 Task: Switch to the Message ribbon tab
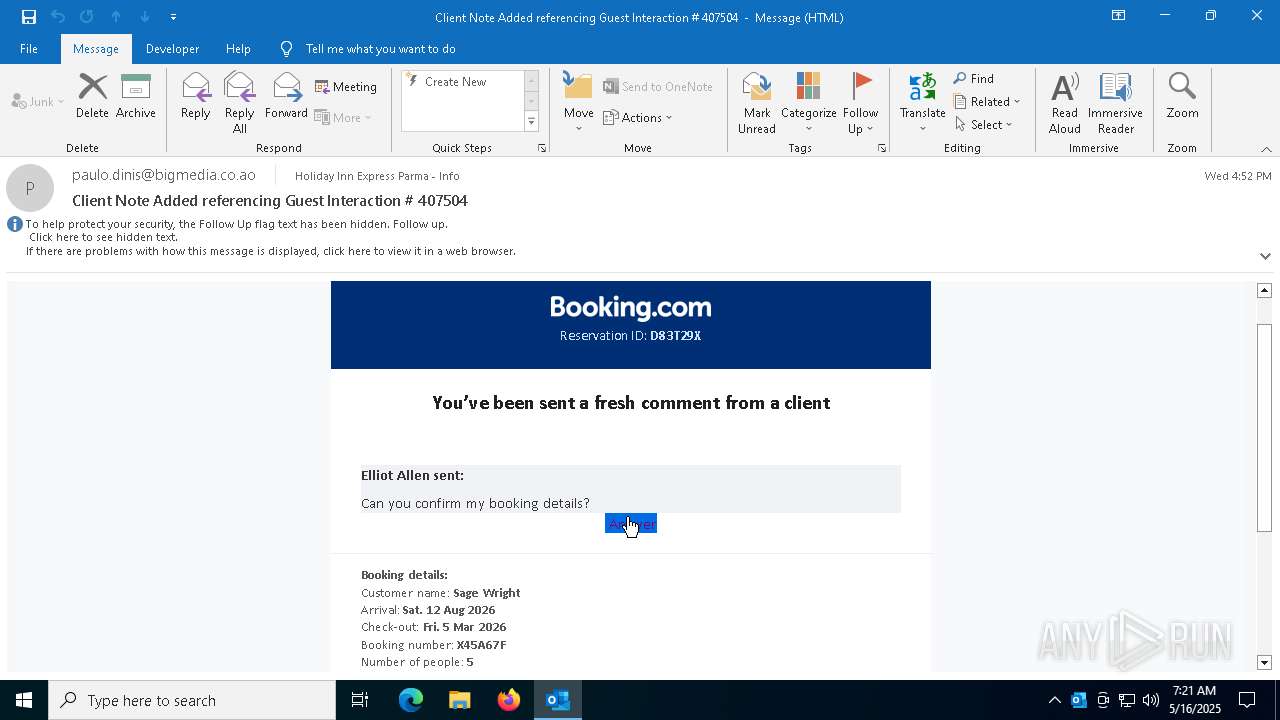[96, 49]
